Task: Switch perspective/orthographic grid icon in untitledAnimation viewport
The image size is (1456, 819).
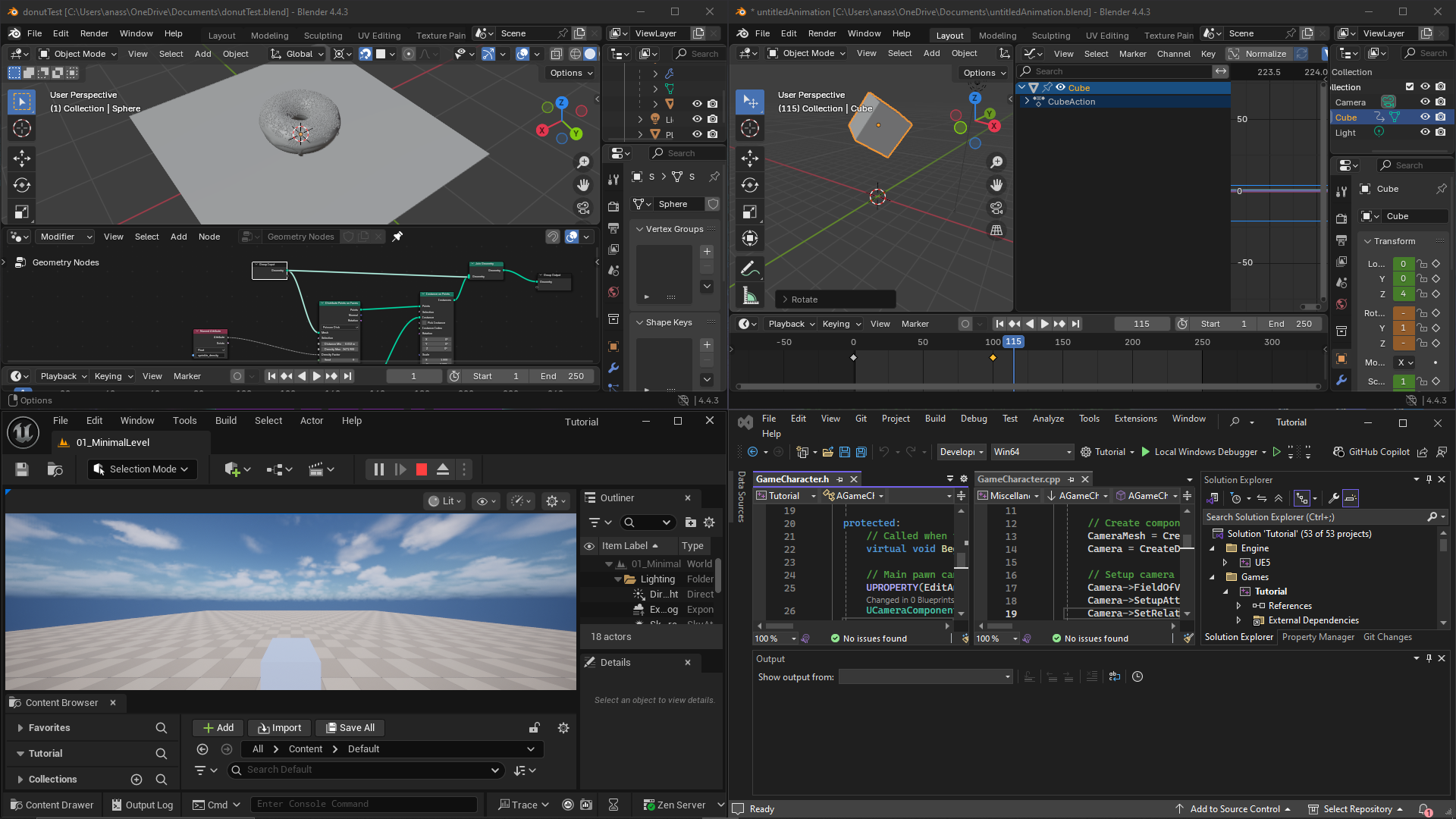Action: tap(996, 231)
